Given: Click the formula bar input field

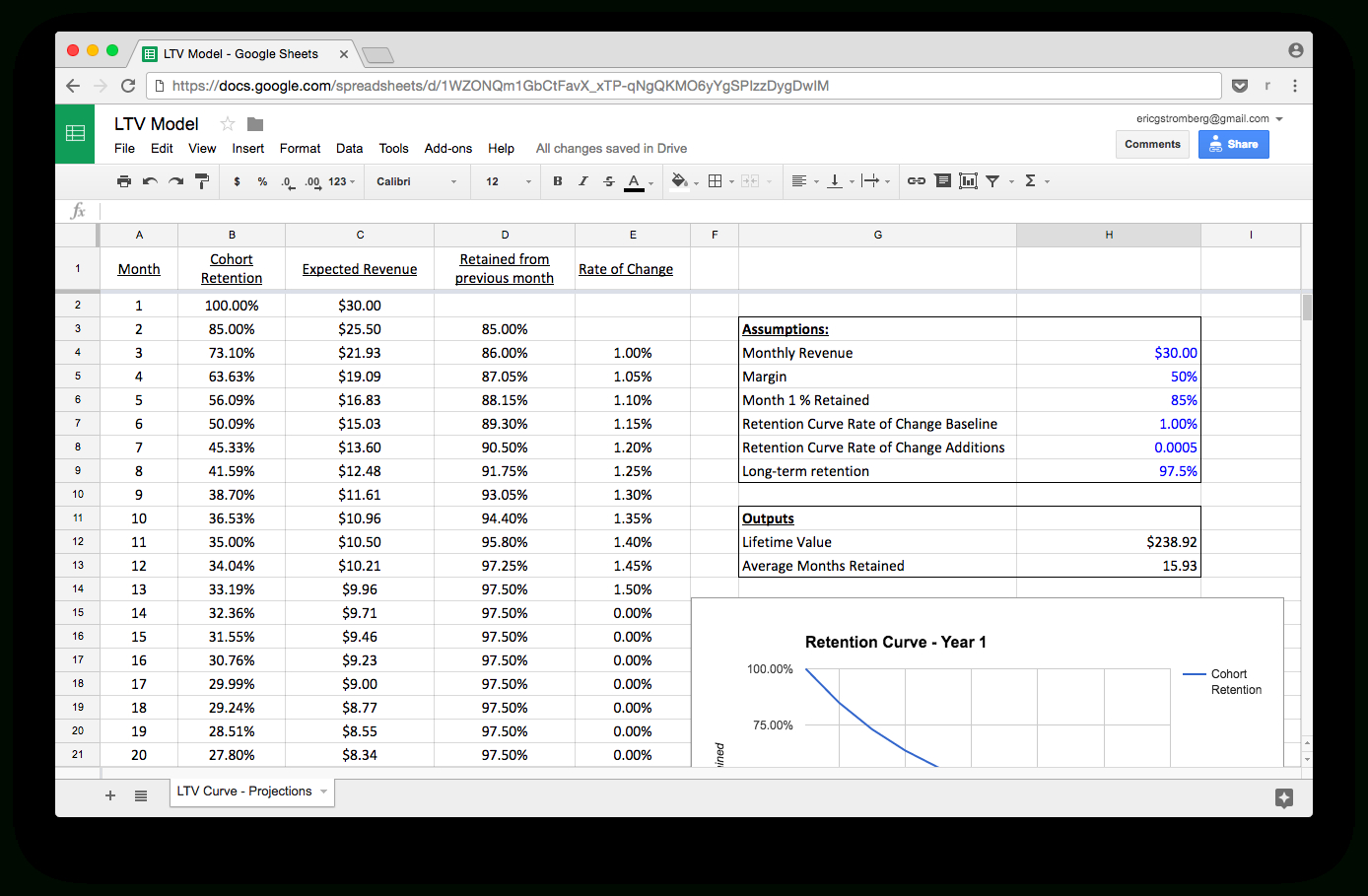Looking at the screenshot, I should [x=394, y=210].
